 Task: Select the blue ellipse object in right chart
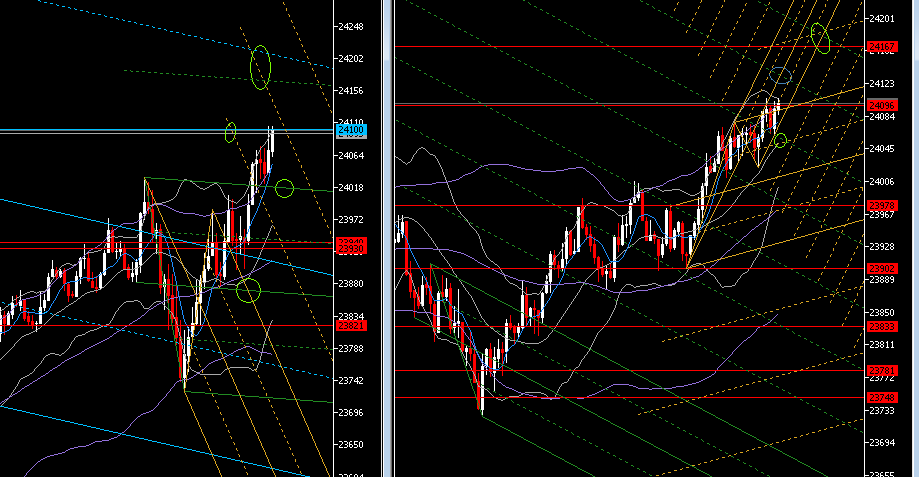(780, 75)
